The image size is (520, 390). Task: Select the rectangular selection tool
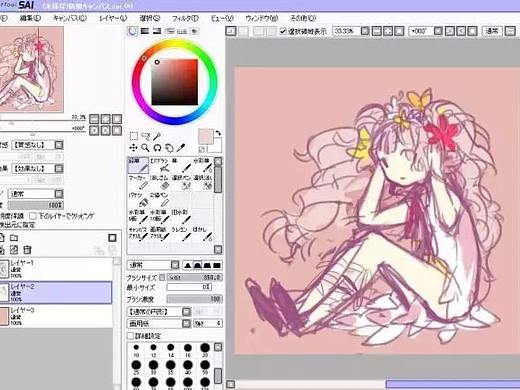point(134,136)
